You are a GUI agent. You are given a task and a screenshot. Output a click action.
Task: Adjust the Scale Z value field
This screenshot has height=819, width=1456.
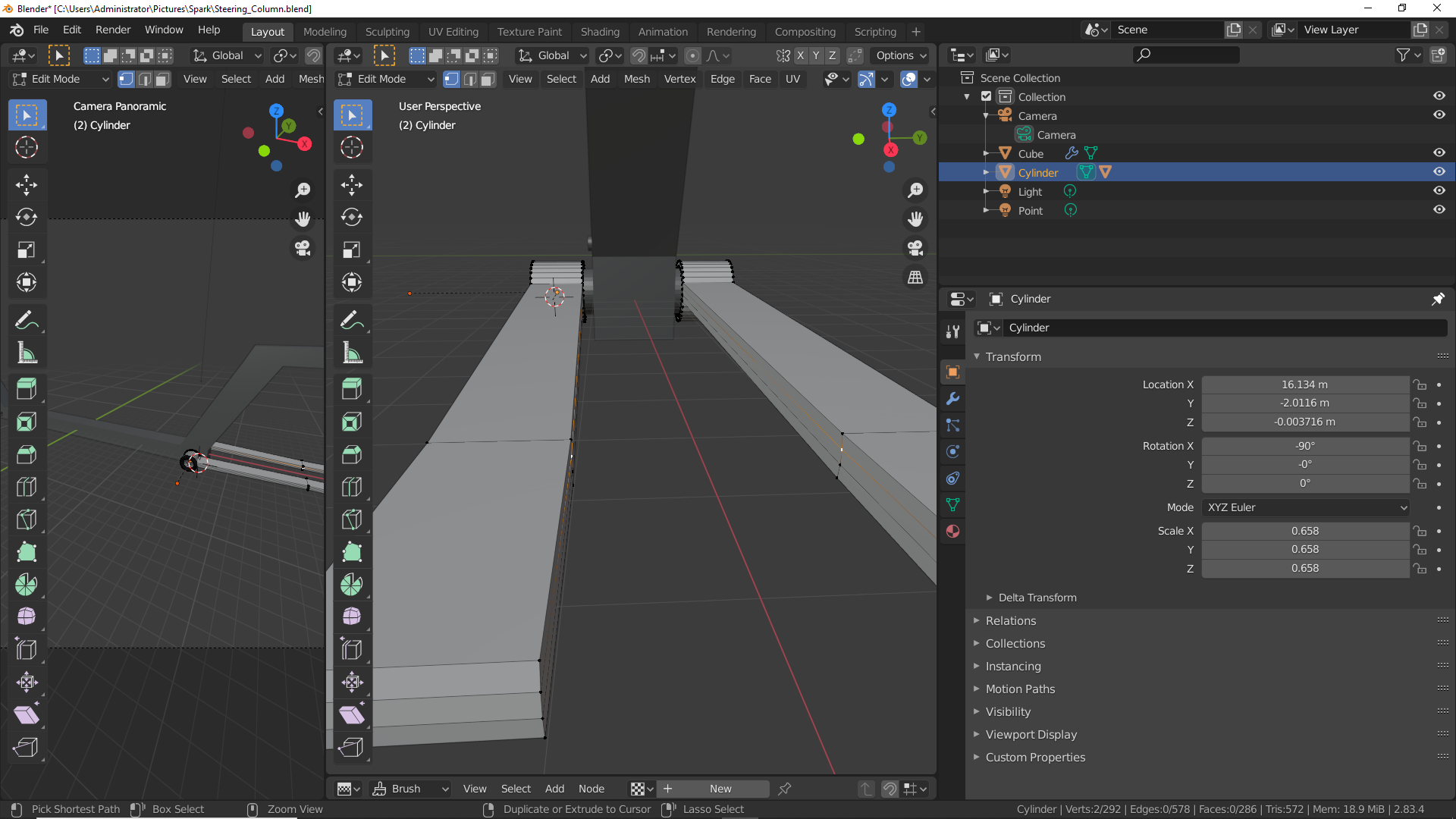click(x=1305, y=568)
